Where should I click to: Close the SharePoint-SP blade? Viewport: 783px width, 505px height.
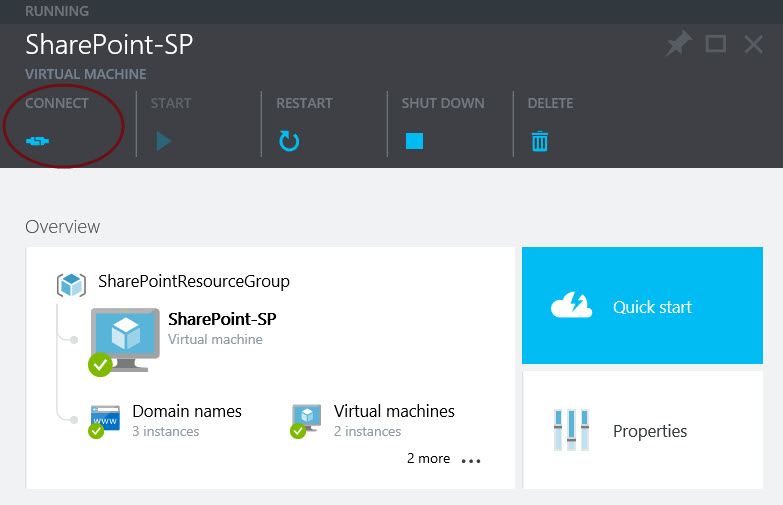pyautogui.click(x=754, y=44)
